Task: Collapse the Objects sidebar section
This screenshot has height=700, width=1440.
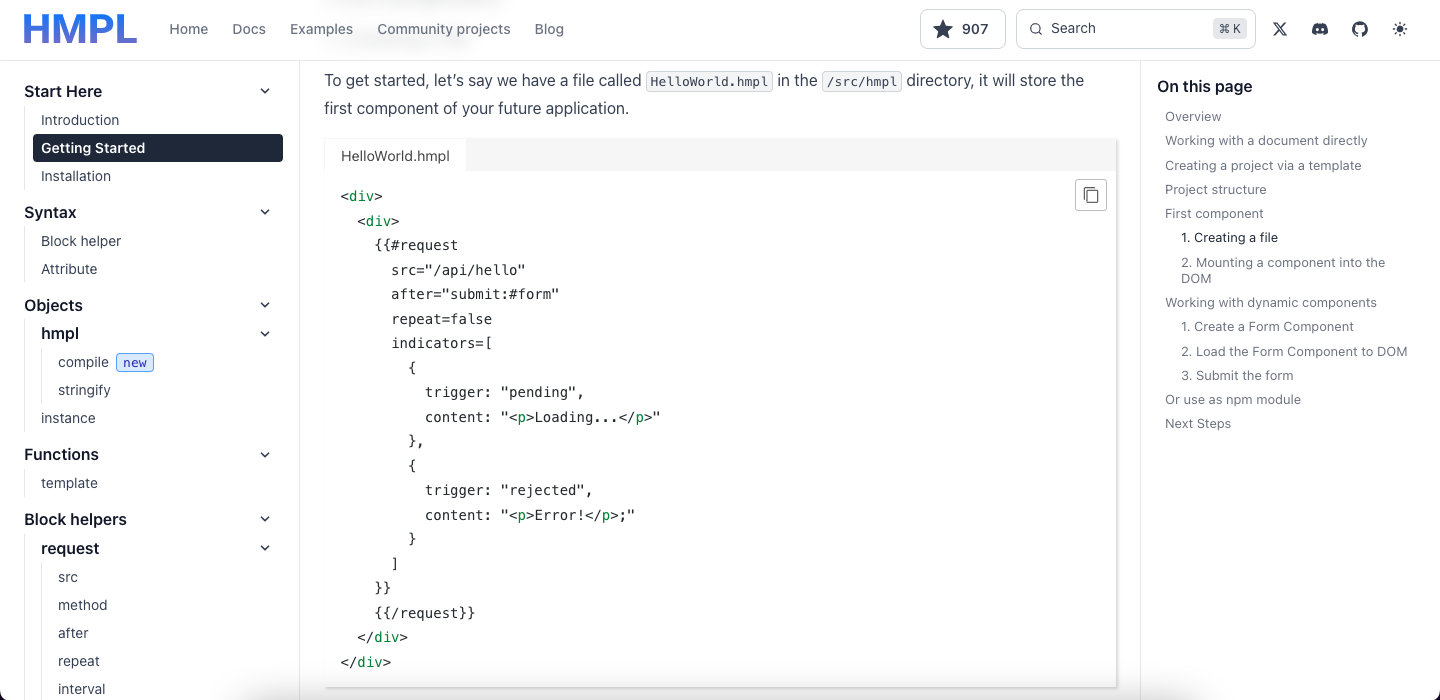Action: point(265,305)
